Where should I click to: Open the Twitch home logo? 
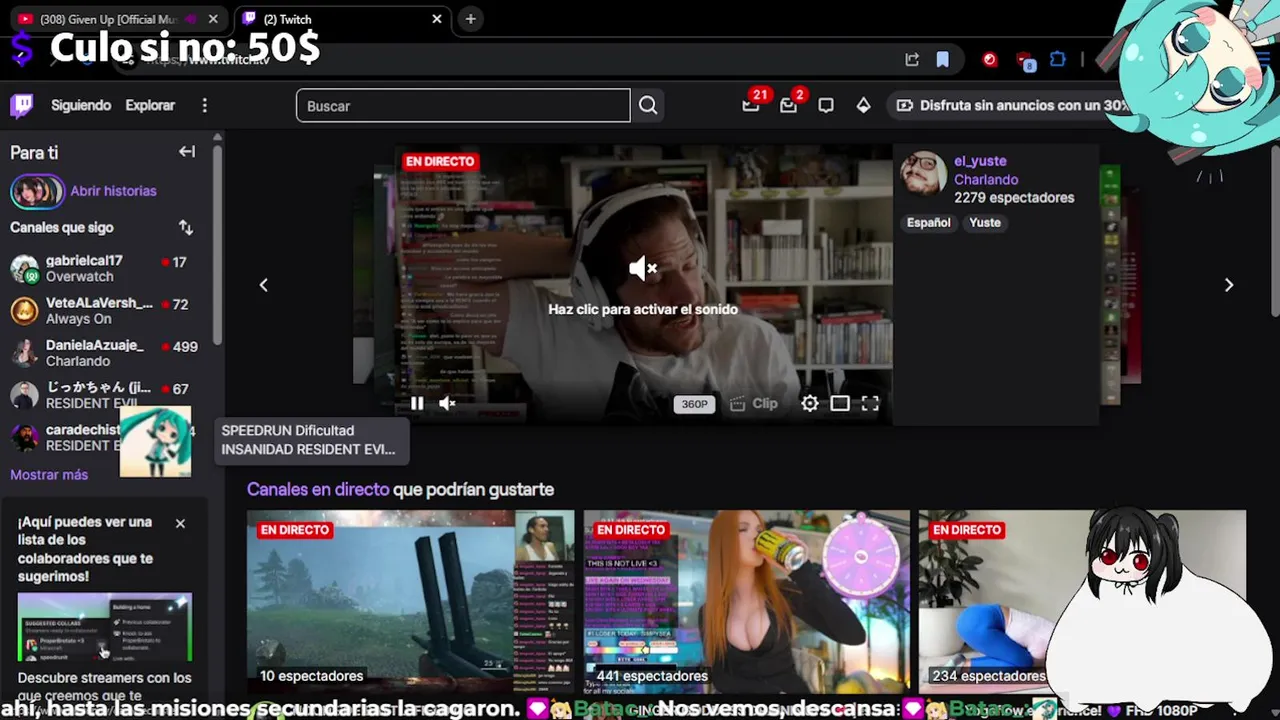click(x=21, y=105)
